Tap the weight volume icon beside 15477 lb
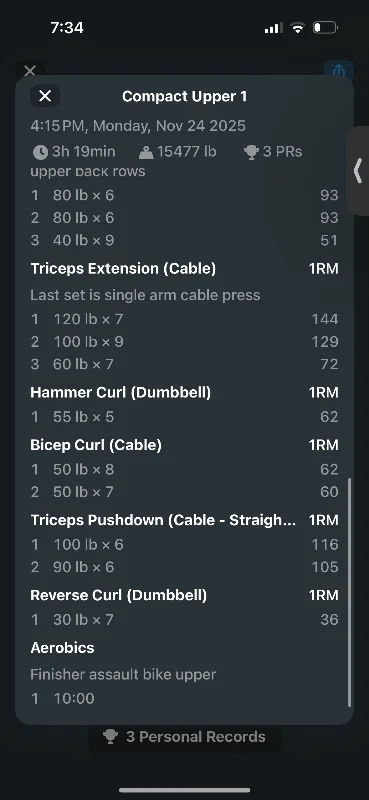The height and width of the screenshot is (800, 369). pyautogui.click(x=146, y=152)
